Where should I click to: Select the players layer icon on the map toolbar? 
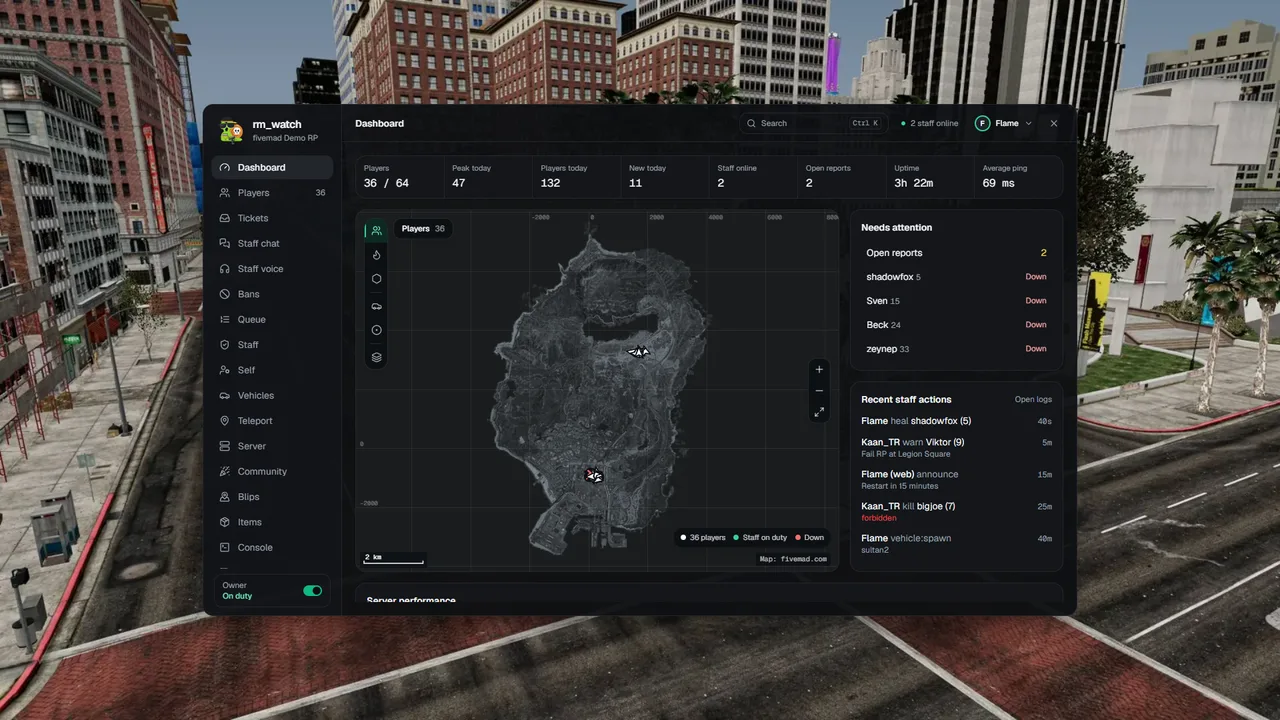coord(376,230)
